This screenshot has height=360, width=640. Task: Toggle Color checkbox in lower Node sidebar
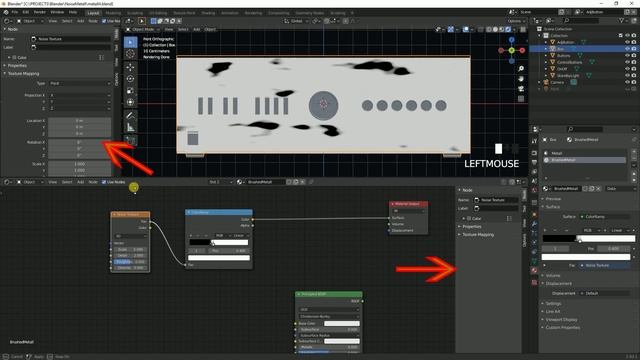(469, 218)
